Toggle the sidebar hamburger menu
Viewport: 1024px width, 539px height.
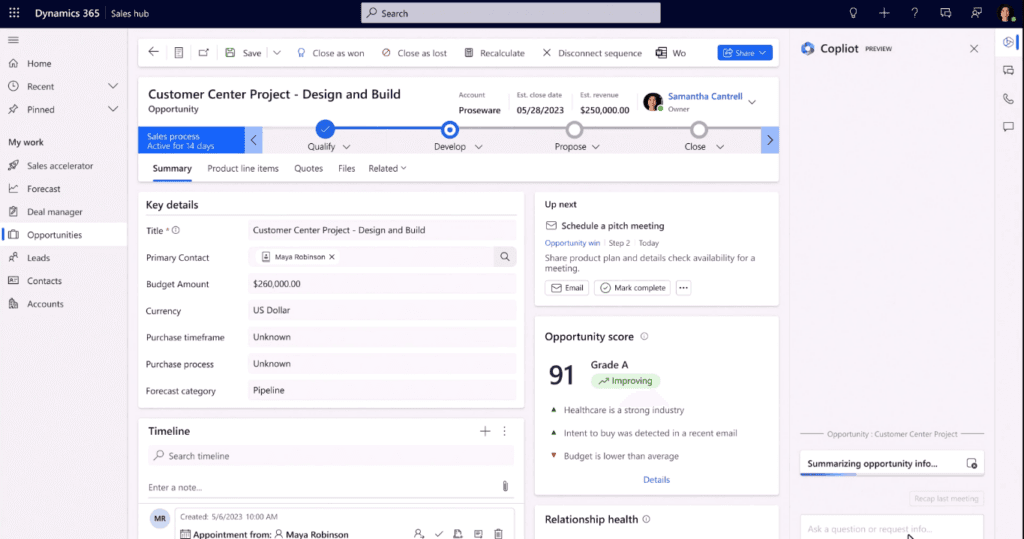pyautogui.click(x=13, y=40)
